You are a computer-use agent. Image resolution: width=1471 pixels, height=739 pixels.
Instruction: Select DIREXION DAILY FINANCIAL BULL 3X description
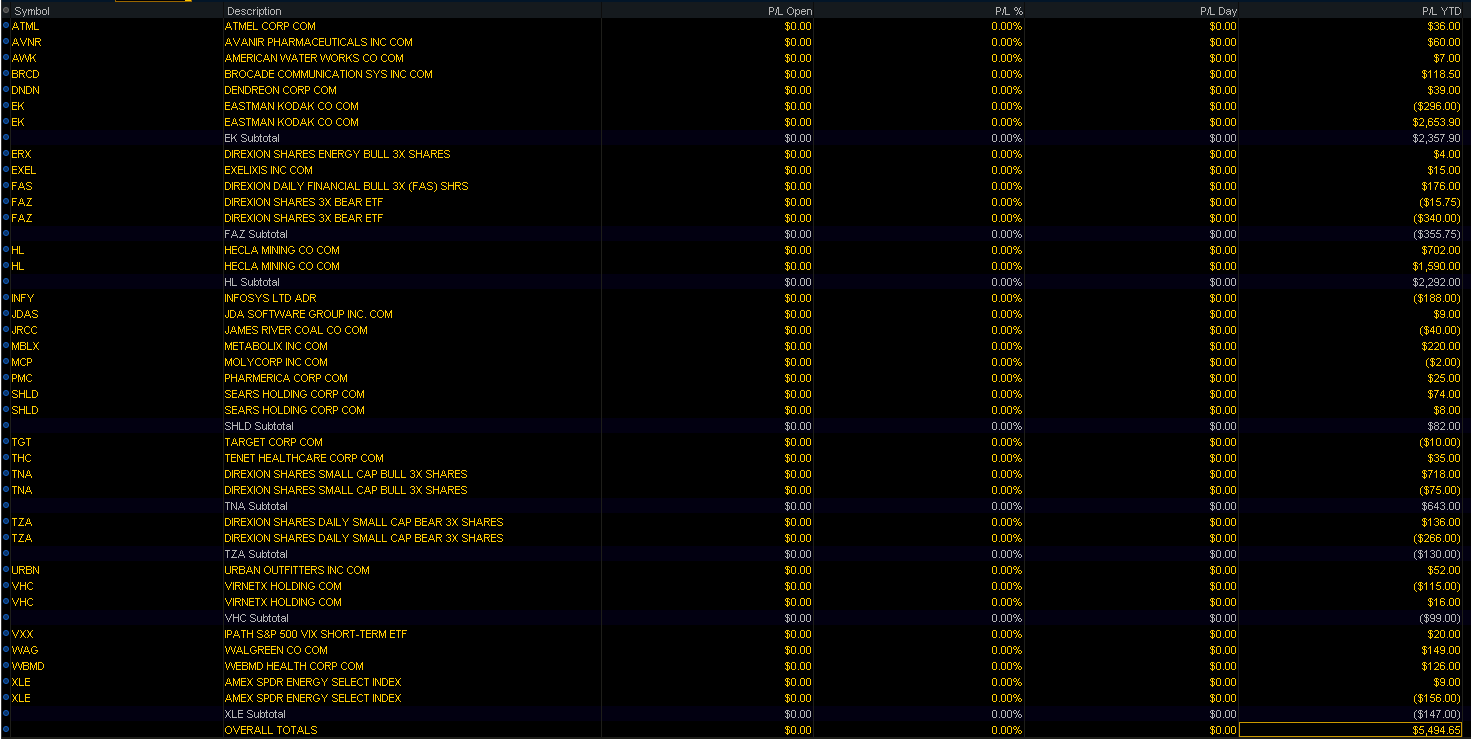tap(346, 186)
